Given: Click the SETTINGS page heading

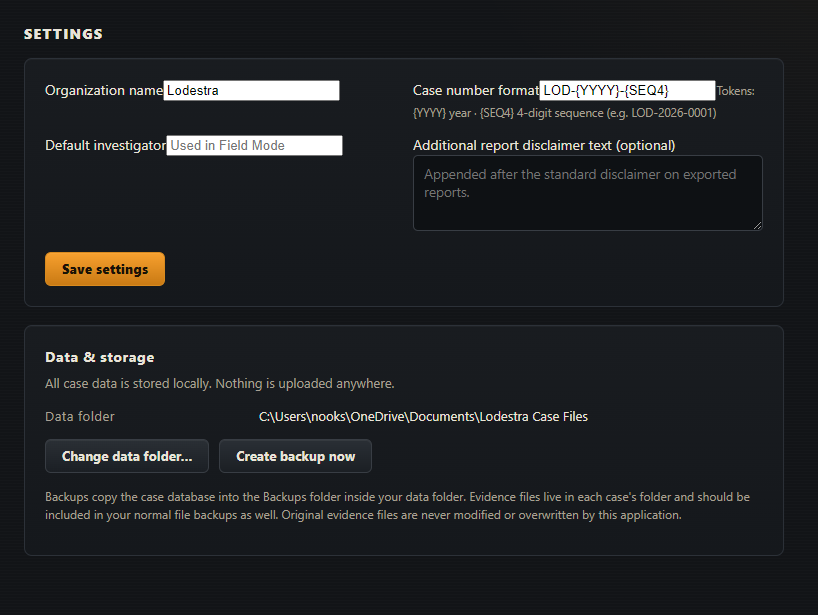Looking at the screenshot, I should point(63,34).
